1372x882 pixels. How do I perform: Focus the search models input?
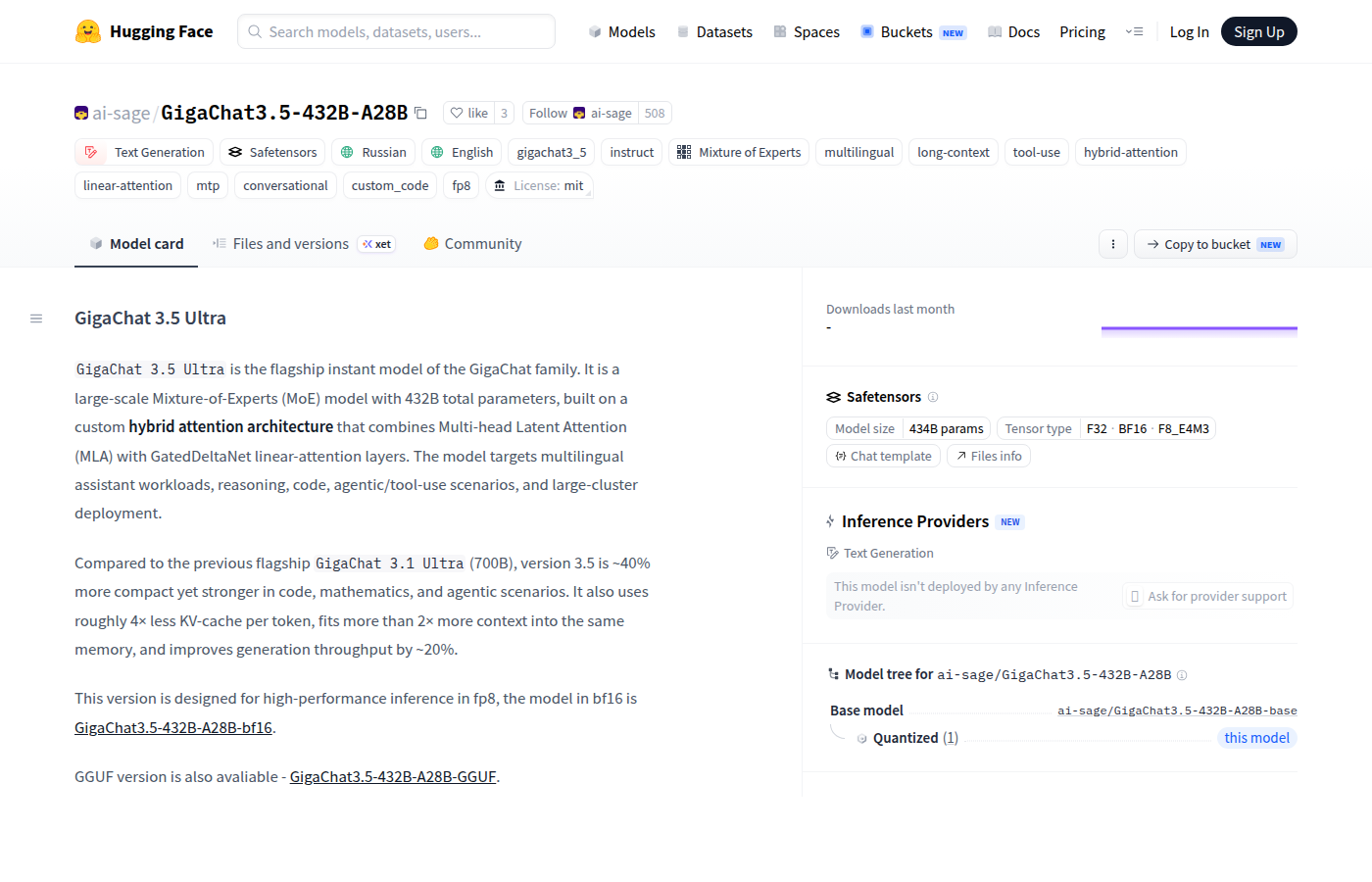point(396,31)
